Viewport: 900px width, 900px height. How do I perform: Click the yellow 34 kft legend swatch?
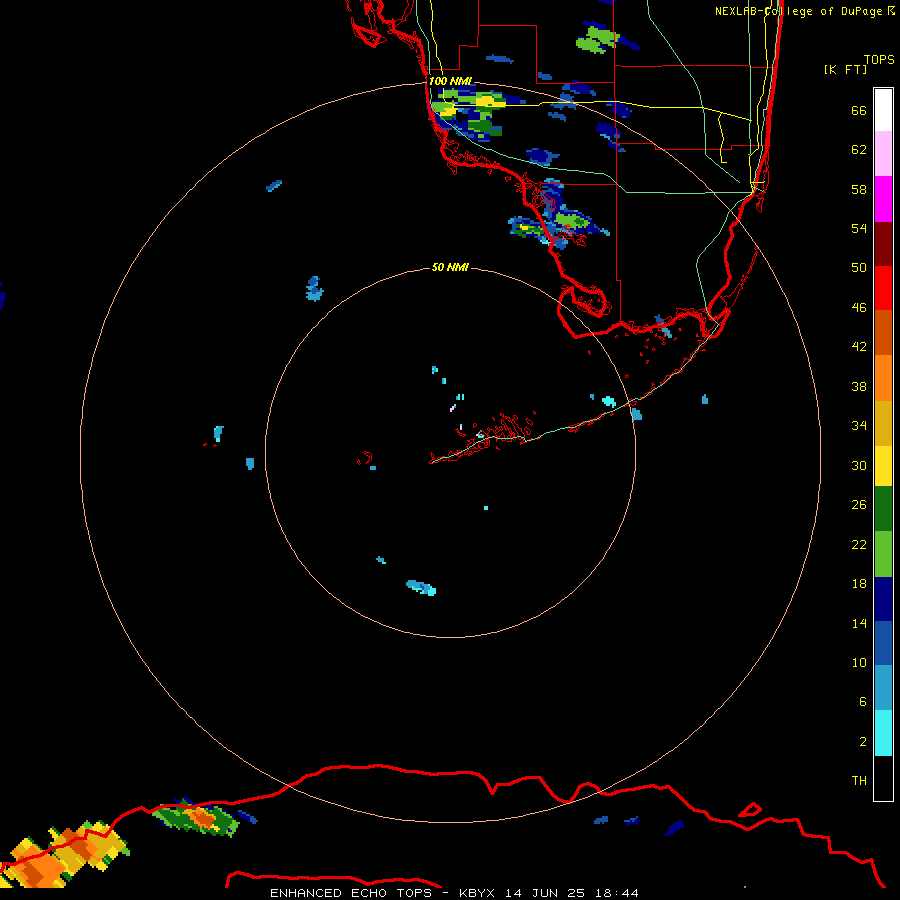[x=883, y=466]
